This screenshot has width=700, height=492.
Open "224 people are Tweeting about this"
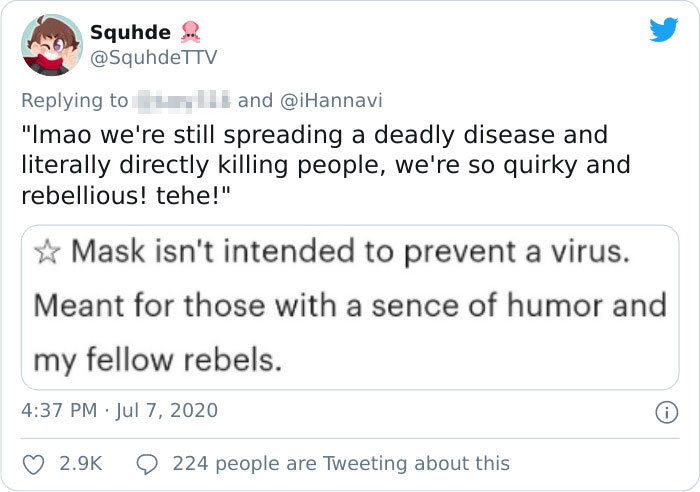(x=341, y=464)
